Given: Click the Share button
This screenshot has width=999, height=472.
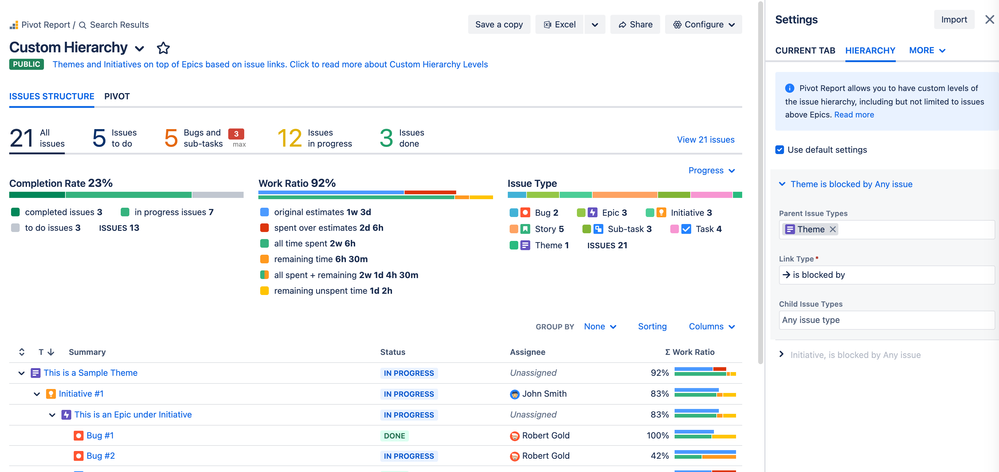Looking at the screenshot, I should [x=635, y=25].
